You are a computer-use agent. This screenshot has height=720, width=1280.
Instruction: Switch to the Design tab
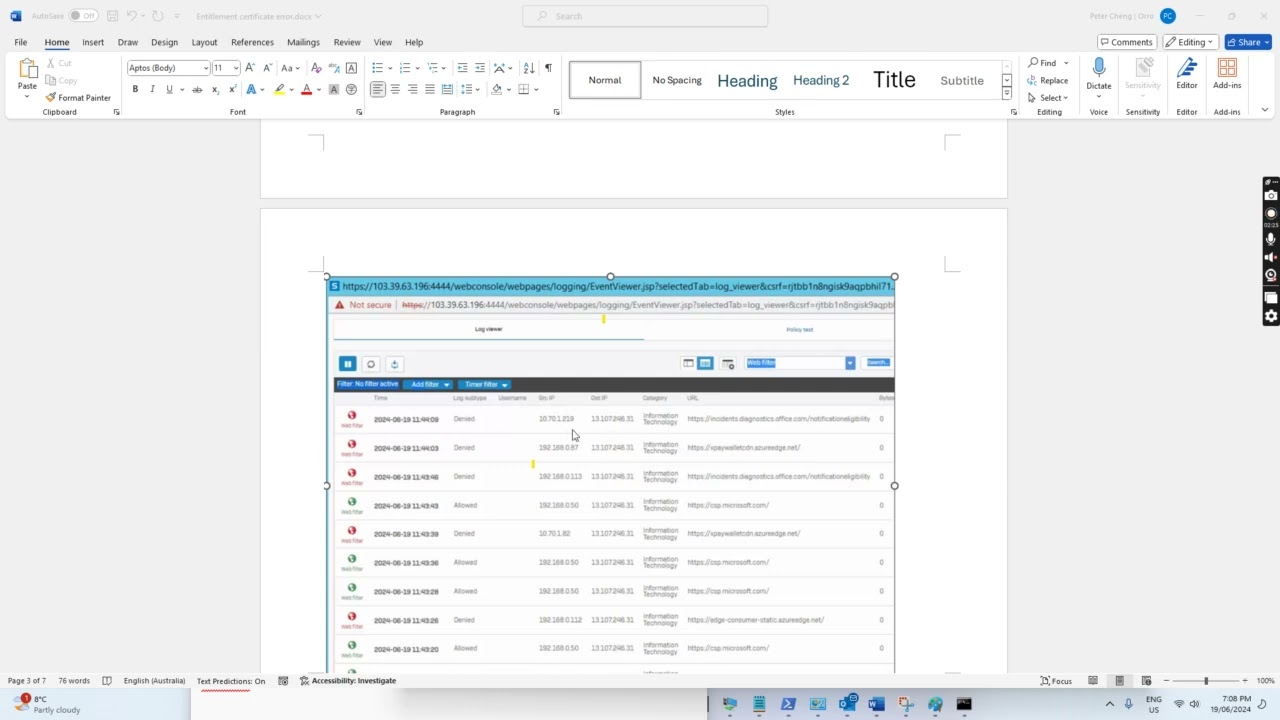click(x=164, y=42)
